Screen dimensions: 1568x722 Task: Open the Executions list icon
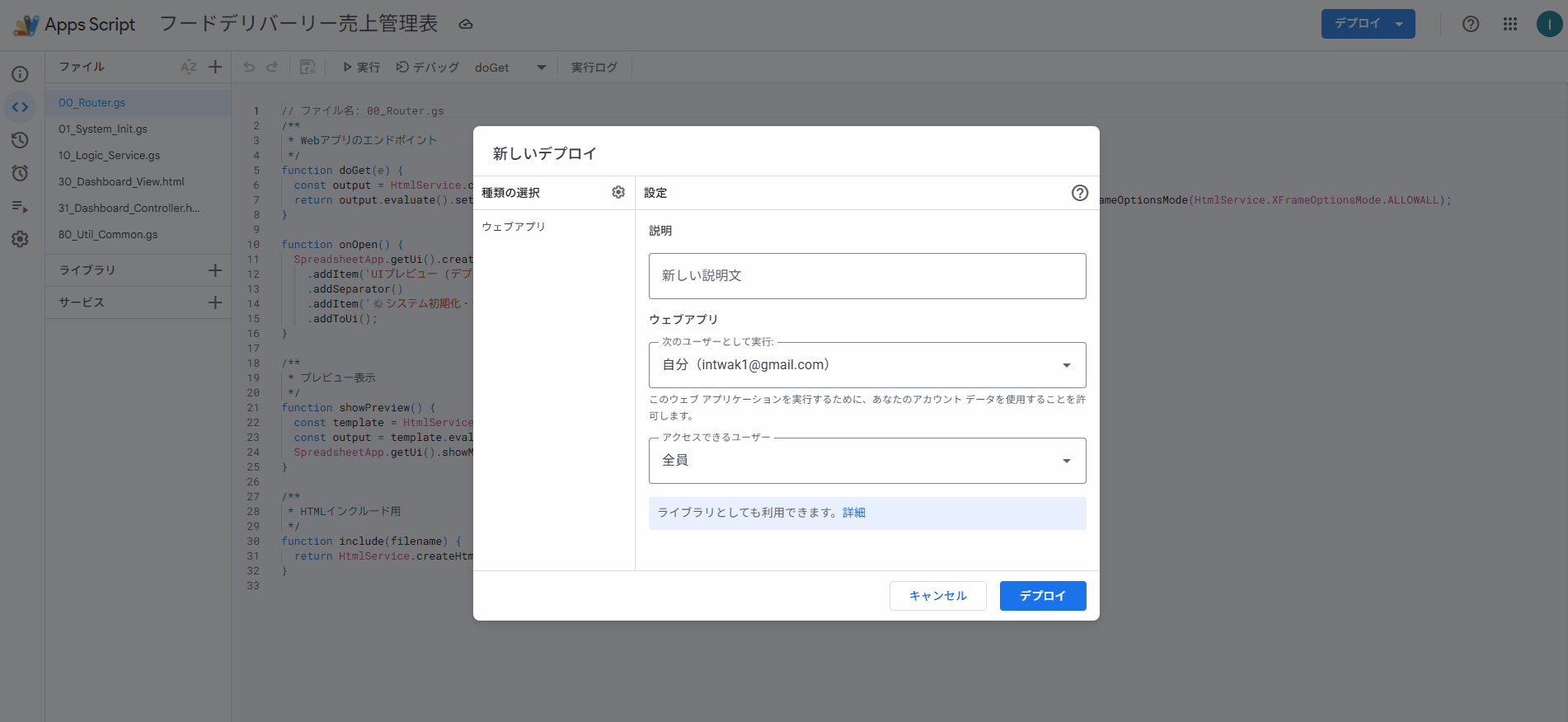tap(20, 206)
